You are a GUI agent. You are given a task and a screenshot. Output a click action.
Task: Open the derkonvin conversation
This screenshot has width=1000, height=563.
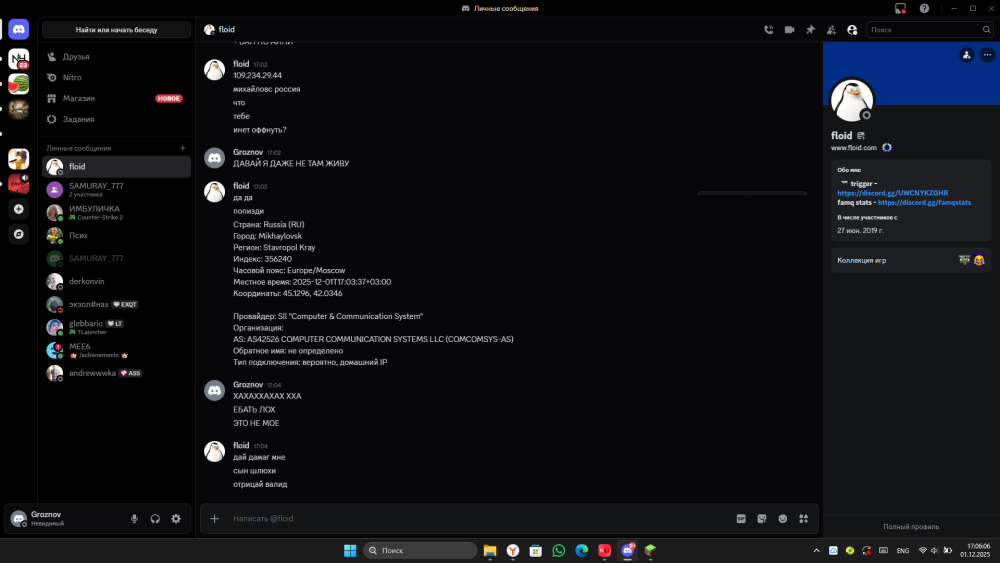116,281
